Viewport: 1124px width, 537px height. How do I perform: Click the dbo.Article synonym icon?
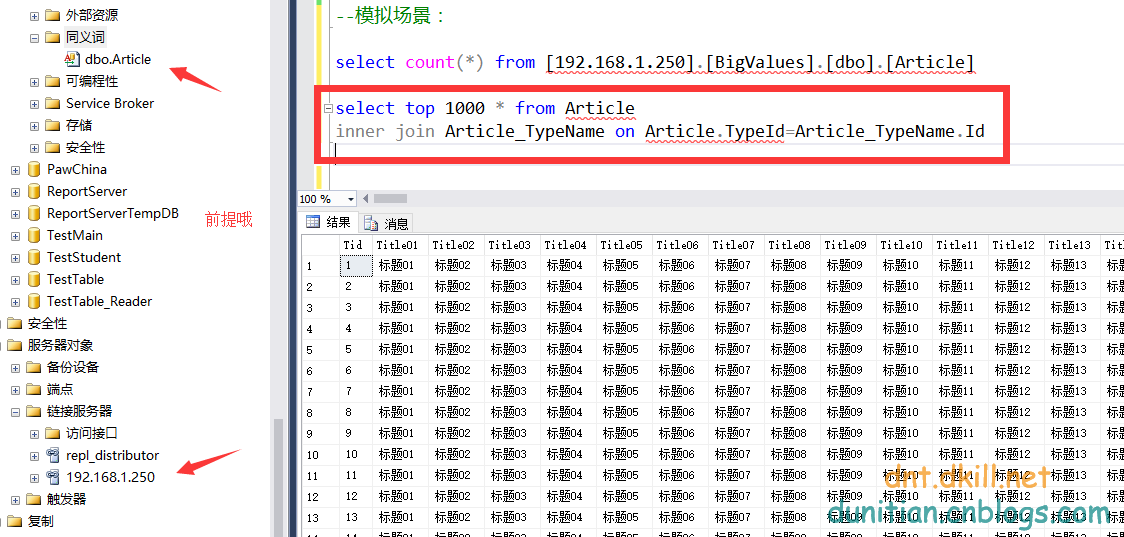pyautogui.click(x=72, y=60)
